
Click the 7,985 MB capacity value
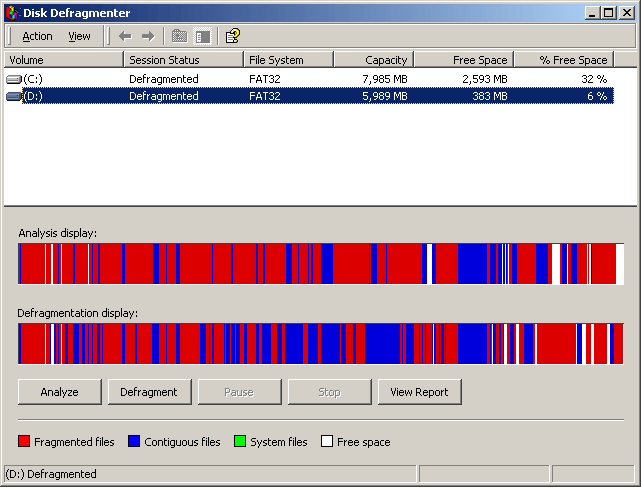coord(385,79)
